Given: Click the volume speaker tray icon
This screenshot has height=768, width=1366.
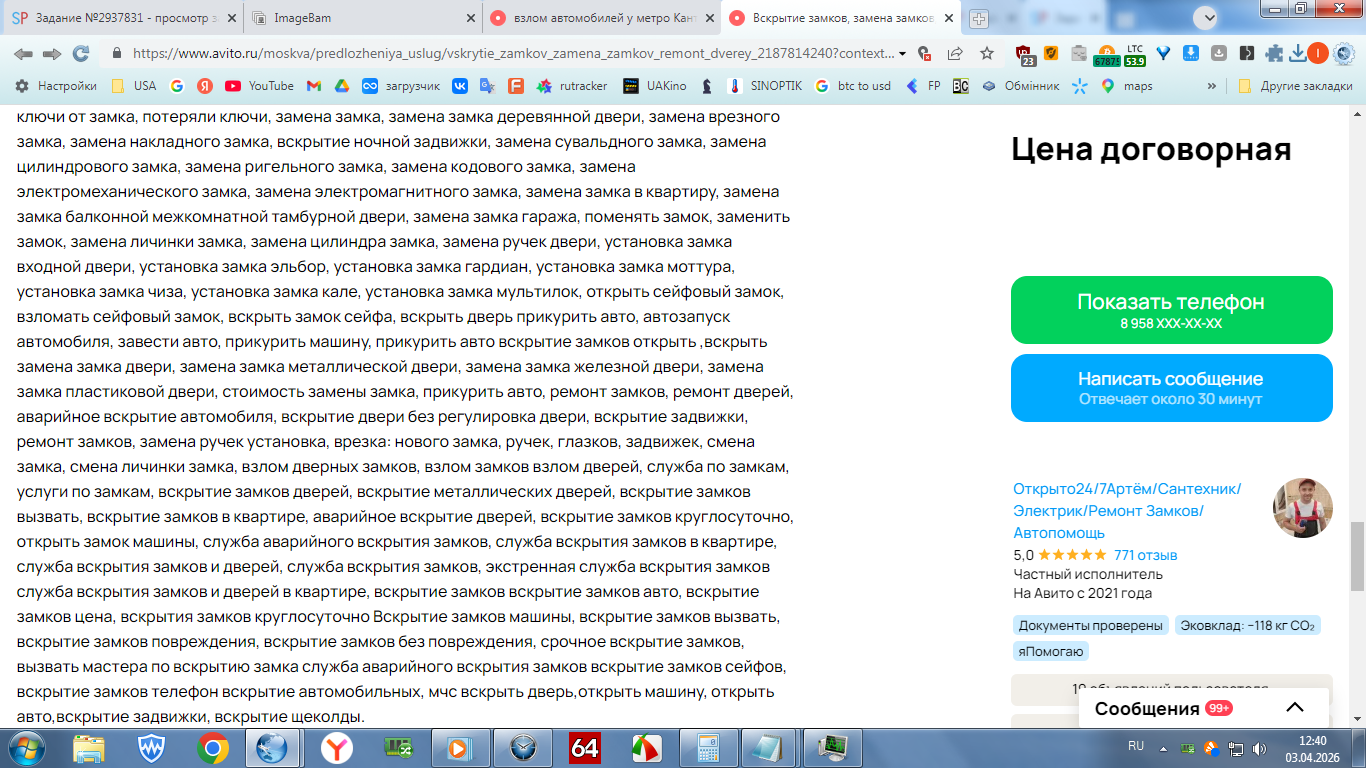Looking at the screenshot, I should click(x=1258, y=747).
